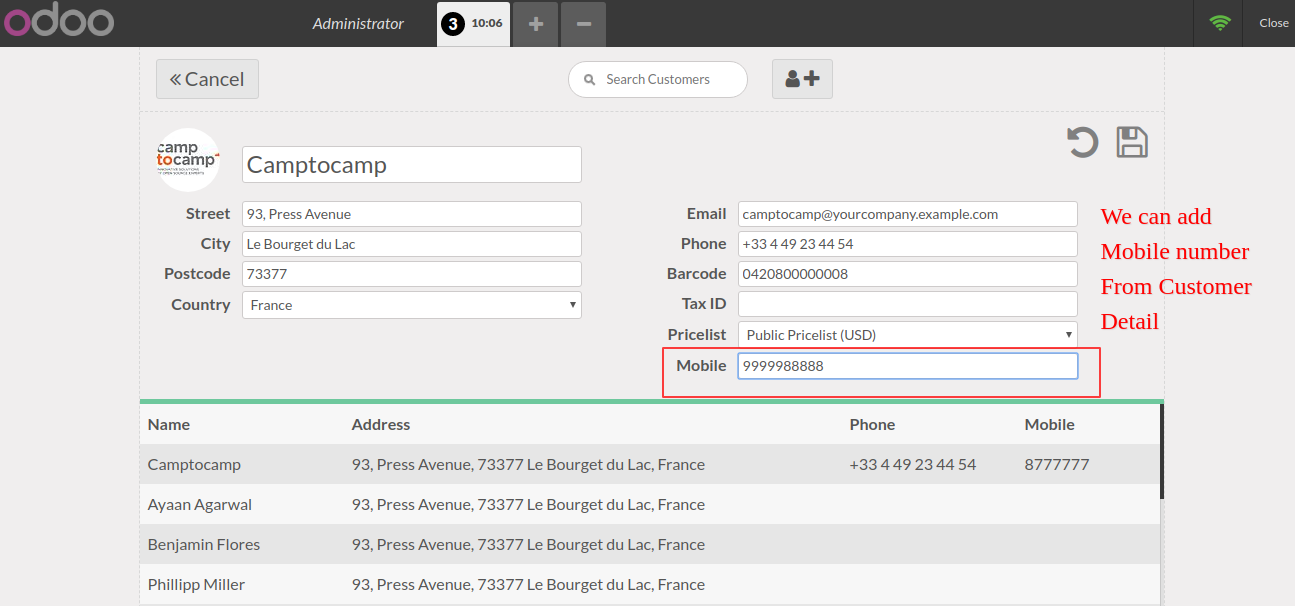Screen dimensions: 1295x606
Task: Click the customer name field Camptocamp
Action: pos(412,165)
